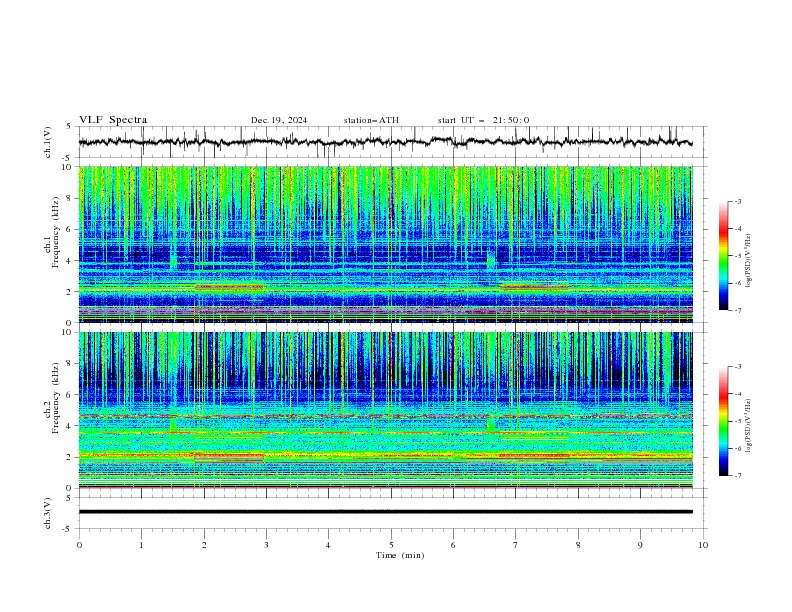The width and height of the screenshot is (792, 612).
Task: Click the 2 kHz emission band between minutes 2 and 3 in ch.1
Action: tap(229, 287)
